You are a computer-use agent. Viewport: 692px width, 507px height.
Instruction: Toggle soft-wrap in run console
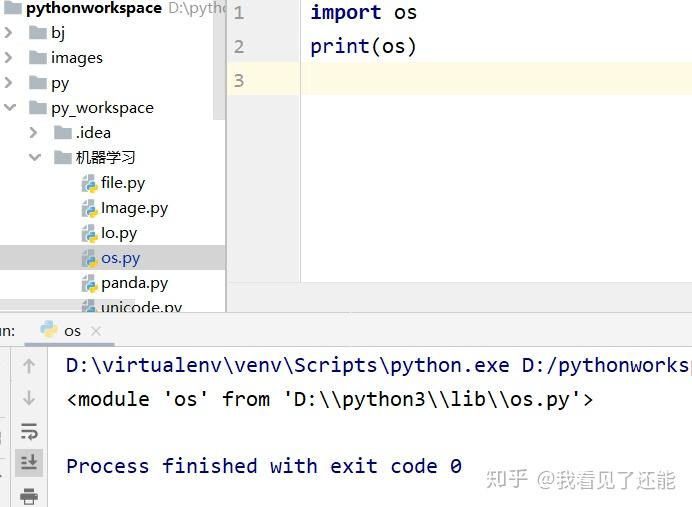(x=29, y=431)
